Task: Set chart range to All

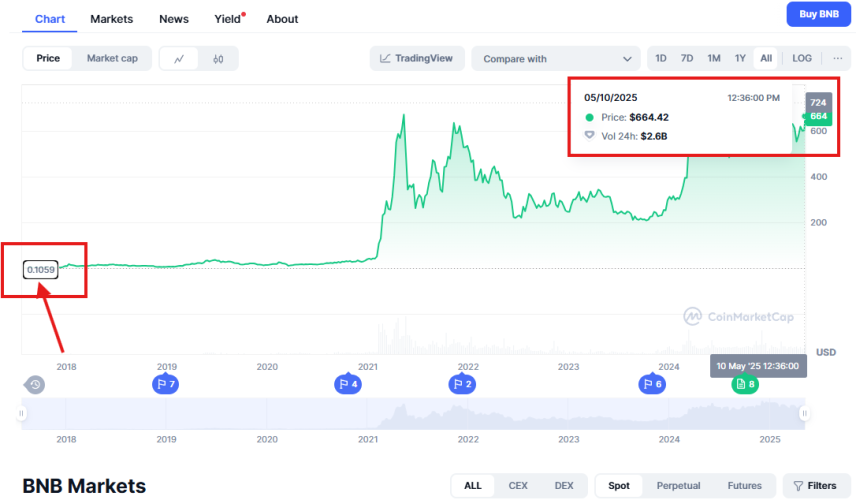Action: click(766, 58)
